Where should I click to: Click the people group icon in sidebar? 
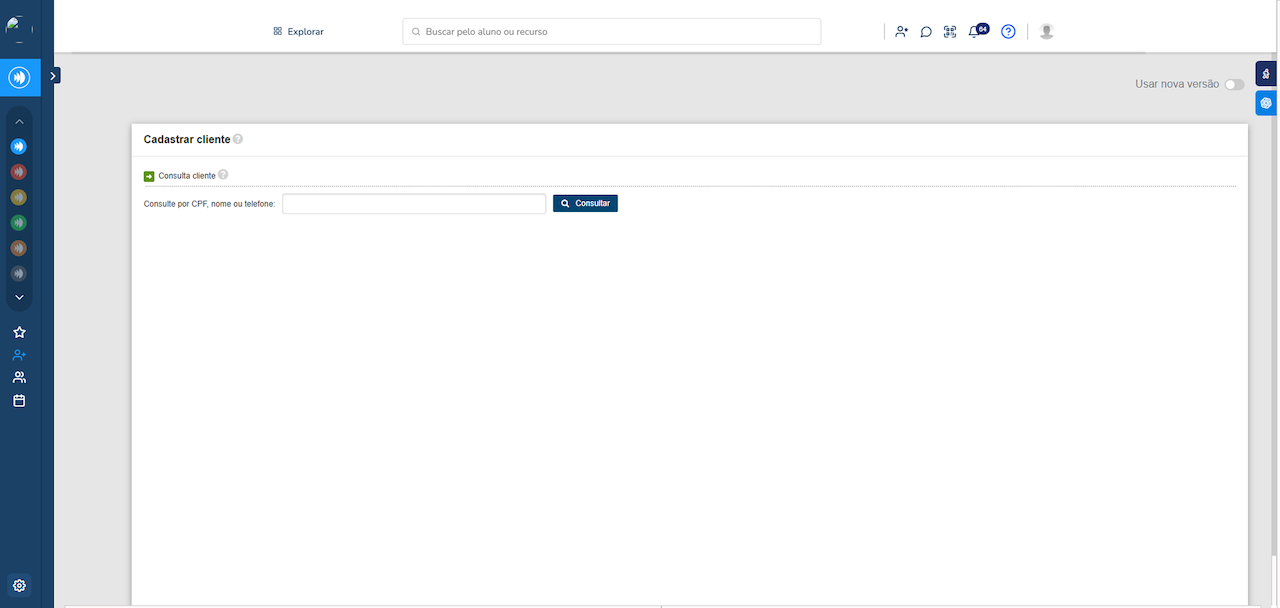19,378
